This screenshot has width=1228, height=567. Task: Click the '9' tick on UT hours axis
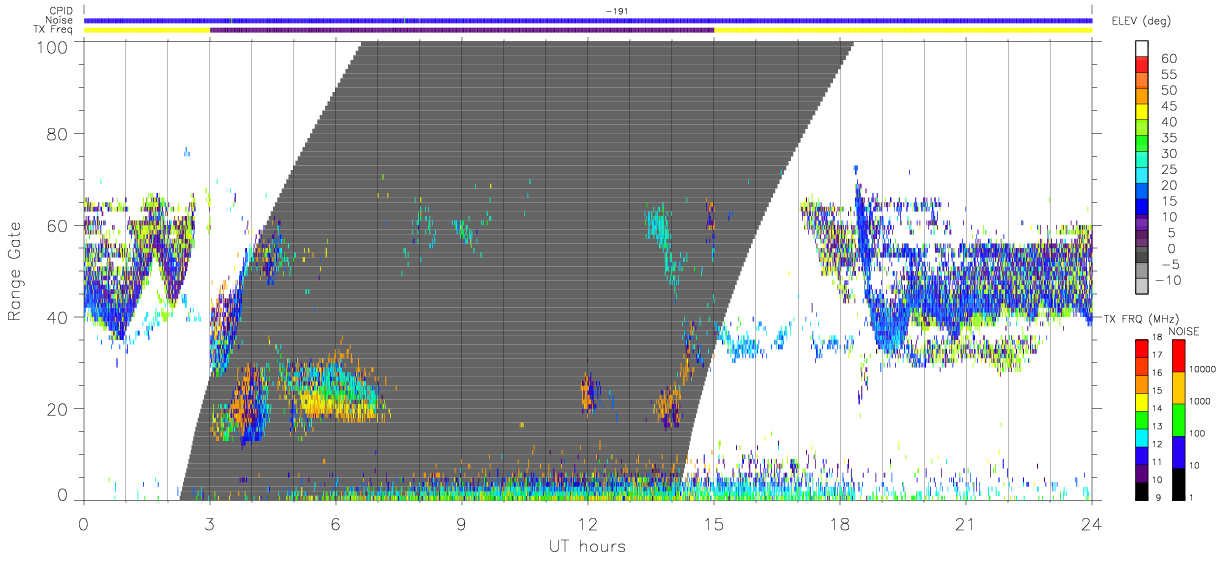462,523
